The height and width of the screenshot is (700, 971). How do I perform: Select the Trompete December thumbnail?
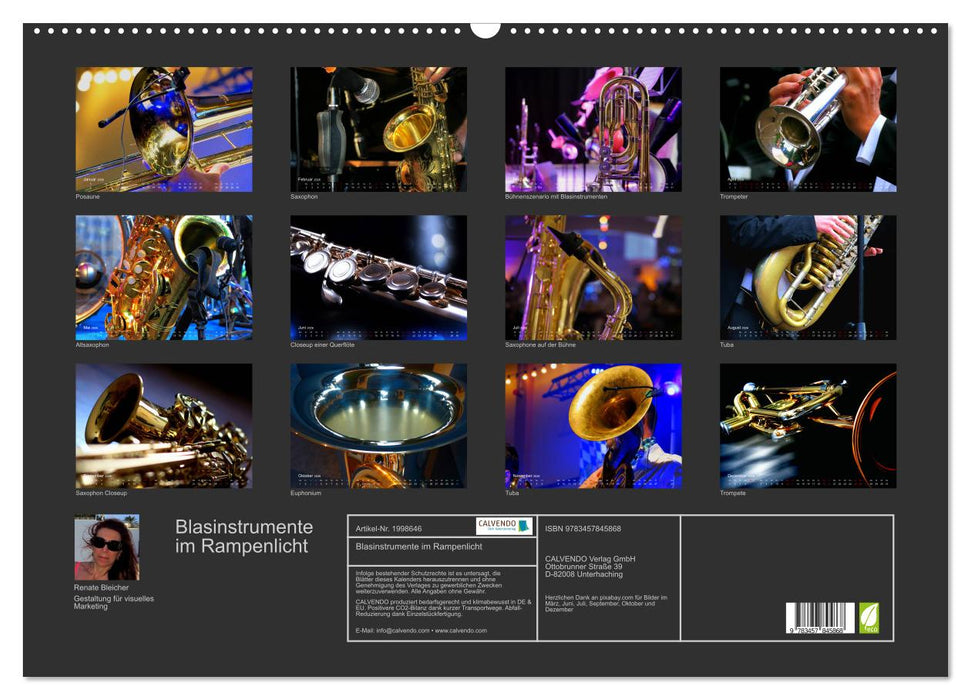807,425
